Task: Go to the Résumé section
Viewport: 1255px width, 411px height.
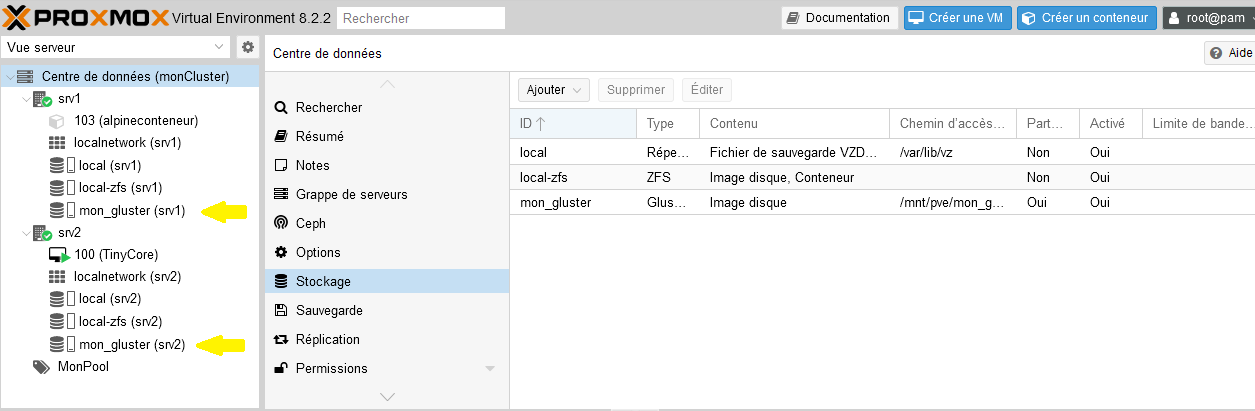Action: (319, 136)
